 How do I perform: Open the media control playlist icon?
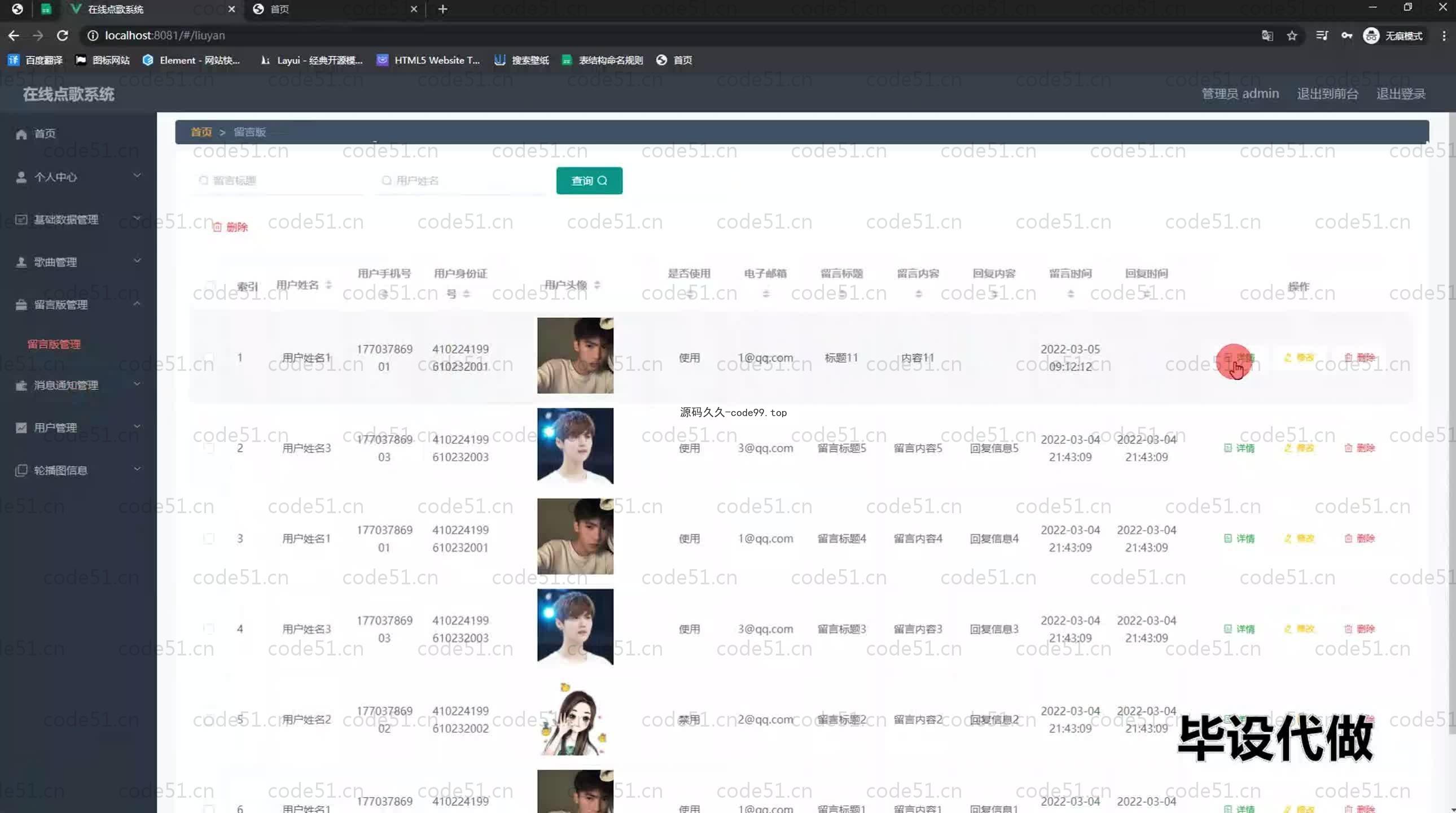[1322, 36]
